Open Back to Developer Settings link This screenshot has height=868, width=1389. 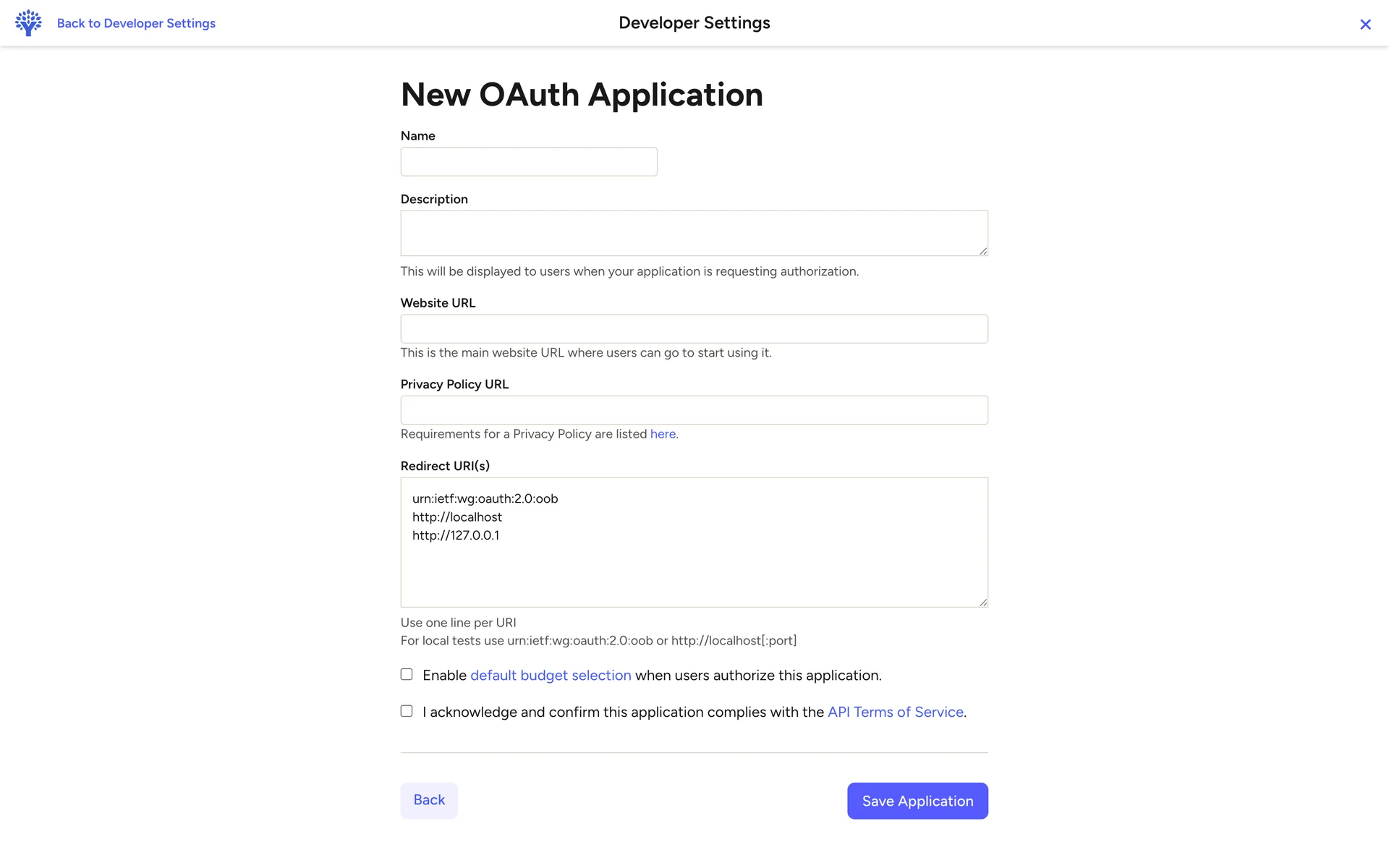point(136,23)
